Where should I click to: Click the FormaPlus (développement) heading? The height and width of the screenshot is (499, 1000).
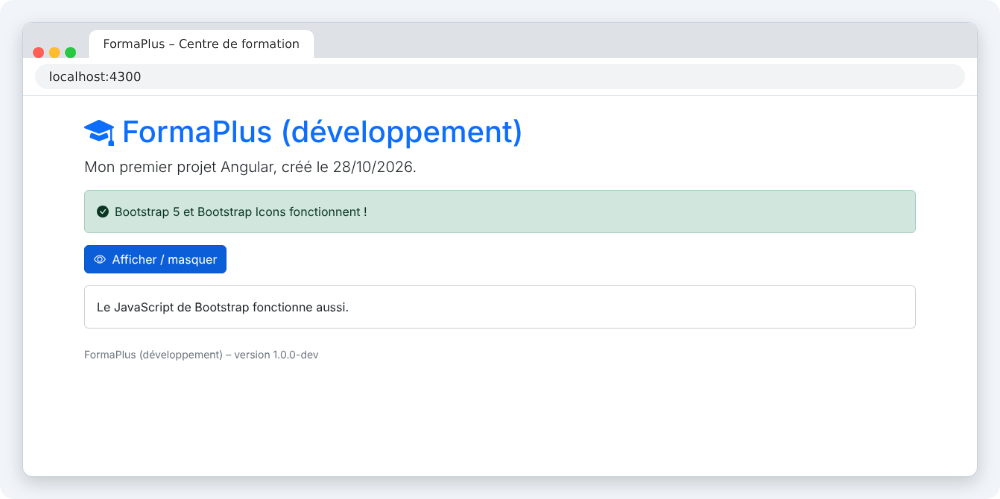click(322, 132)
